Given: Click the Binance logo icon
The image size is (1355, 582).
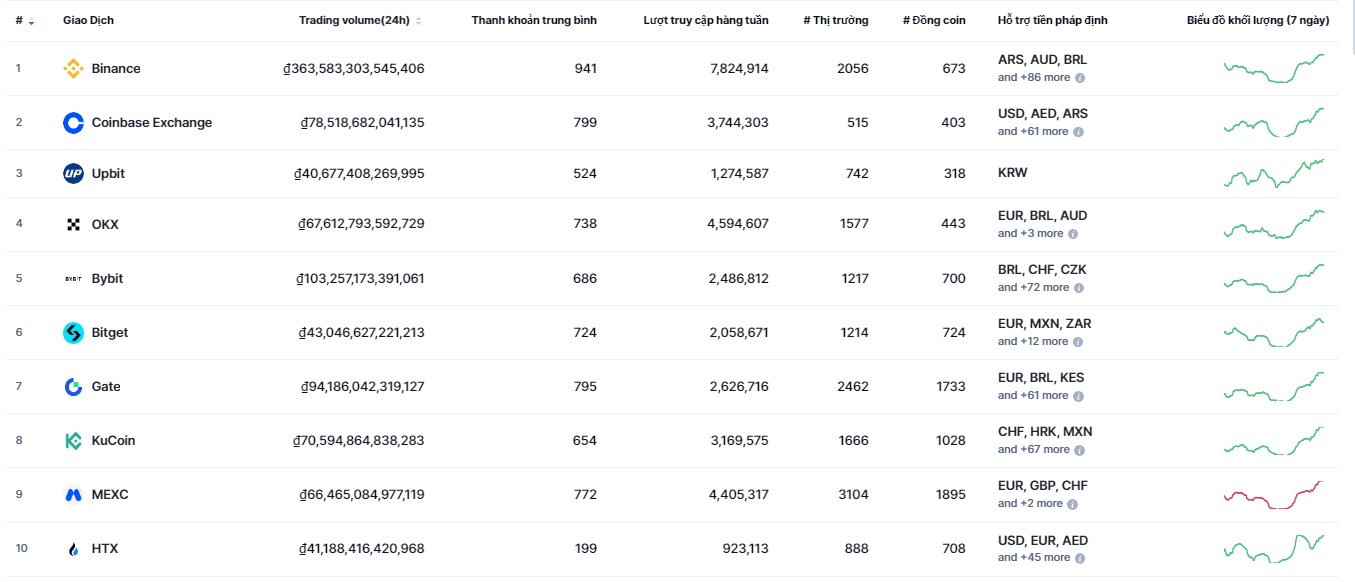Looking at the screenshot, I should pos(73,69).
